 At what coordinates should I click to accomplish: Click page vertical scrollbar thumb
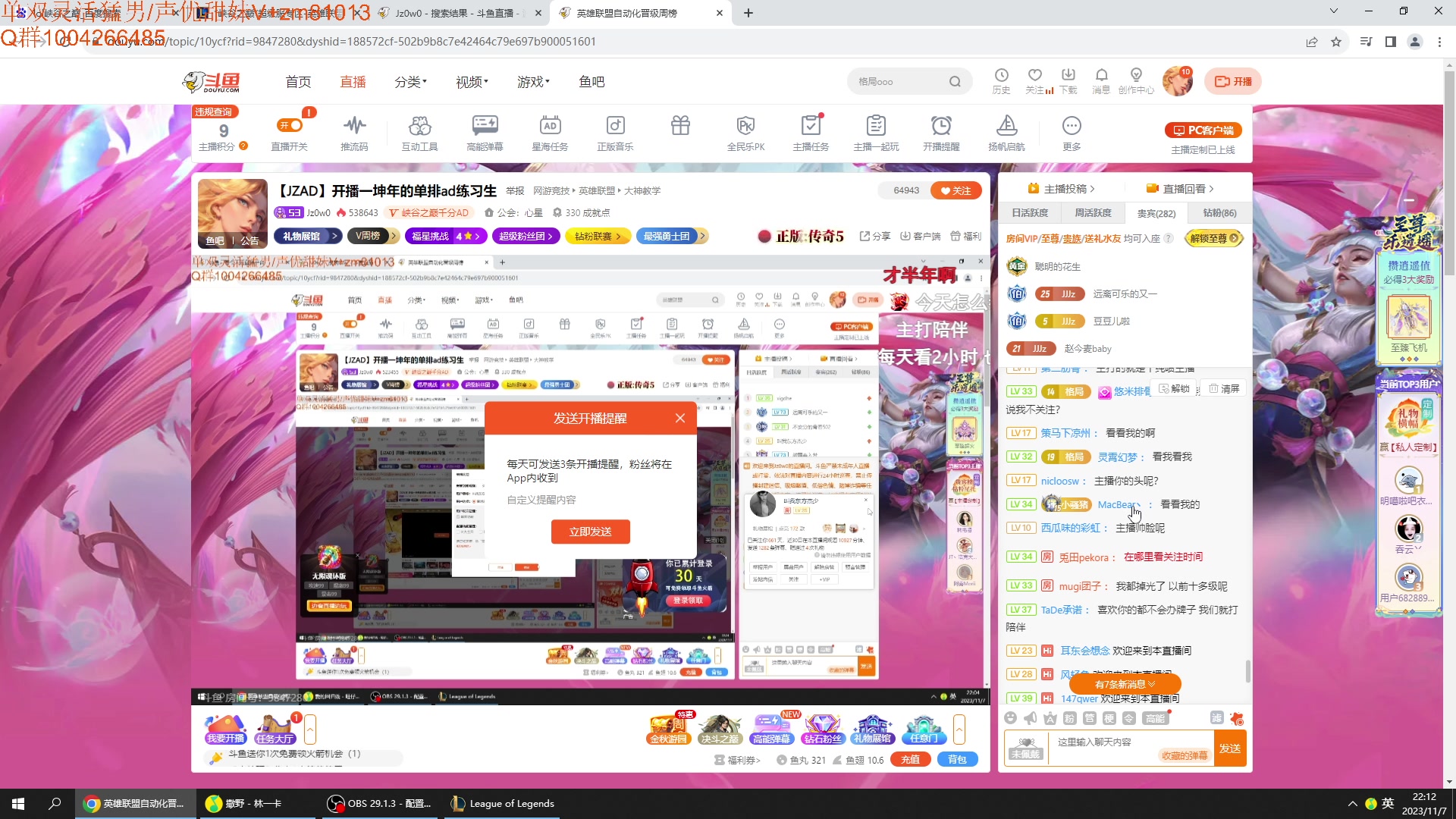pos(1449,174)
